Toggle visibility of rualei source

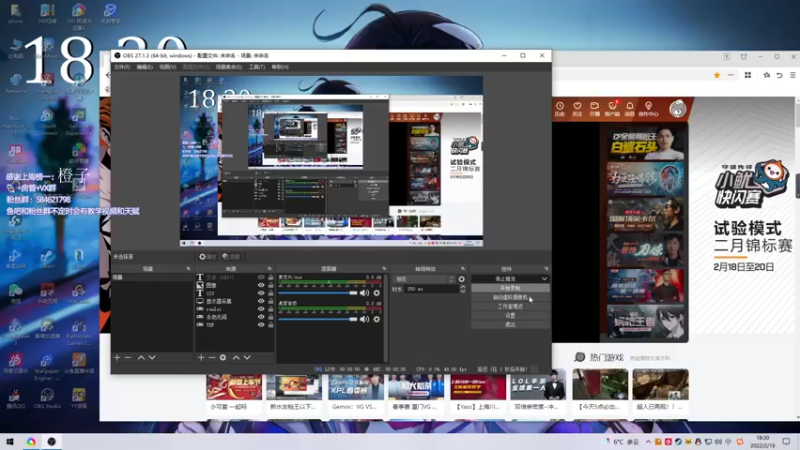tap(261, 309)
